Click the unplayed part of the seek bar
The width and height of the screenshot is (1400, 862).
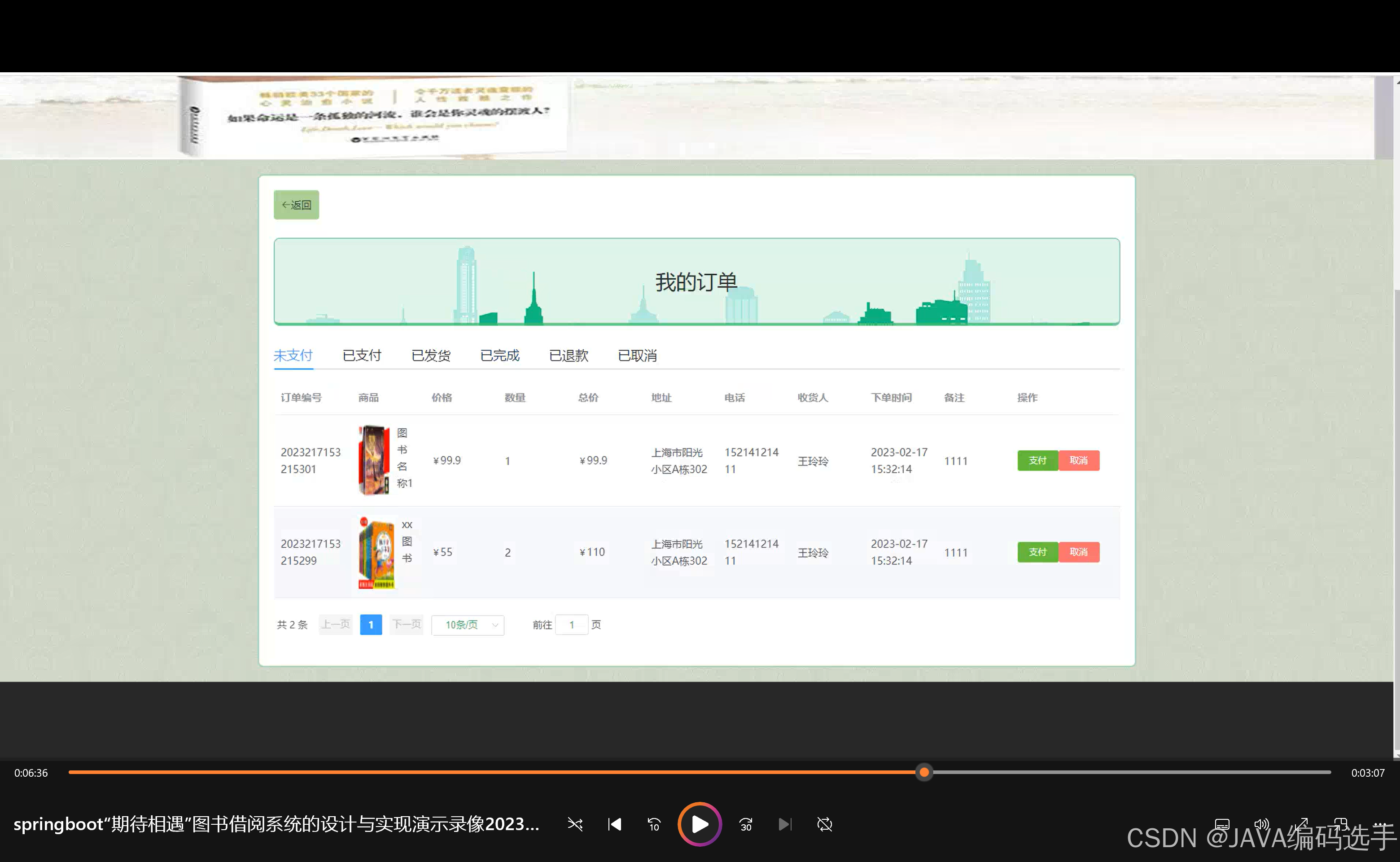pos(1132,773)
